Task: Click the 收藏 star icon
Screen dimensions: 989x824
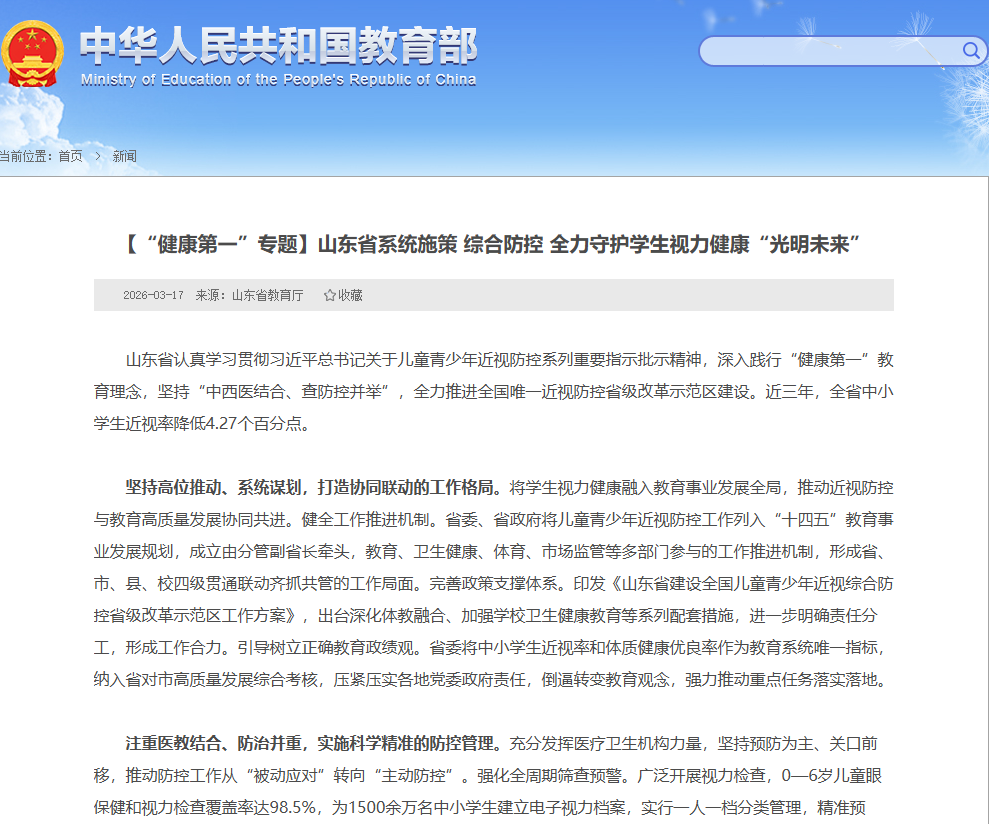Action: (x=329, y=295)
